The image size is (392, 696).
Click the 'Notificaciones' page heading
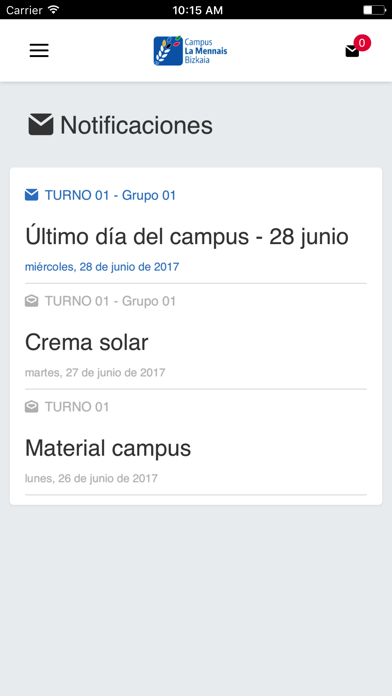[136, 125]
